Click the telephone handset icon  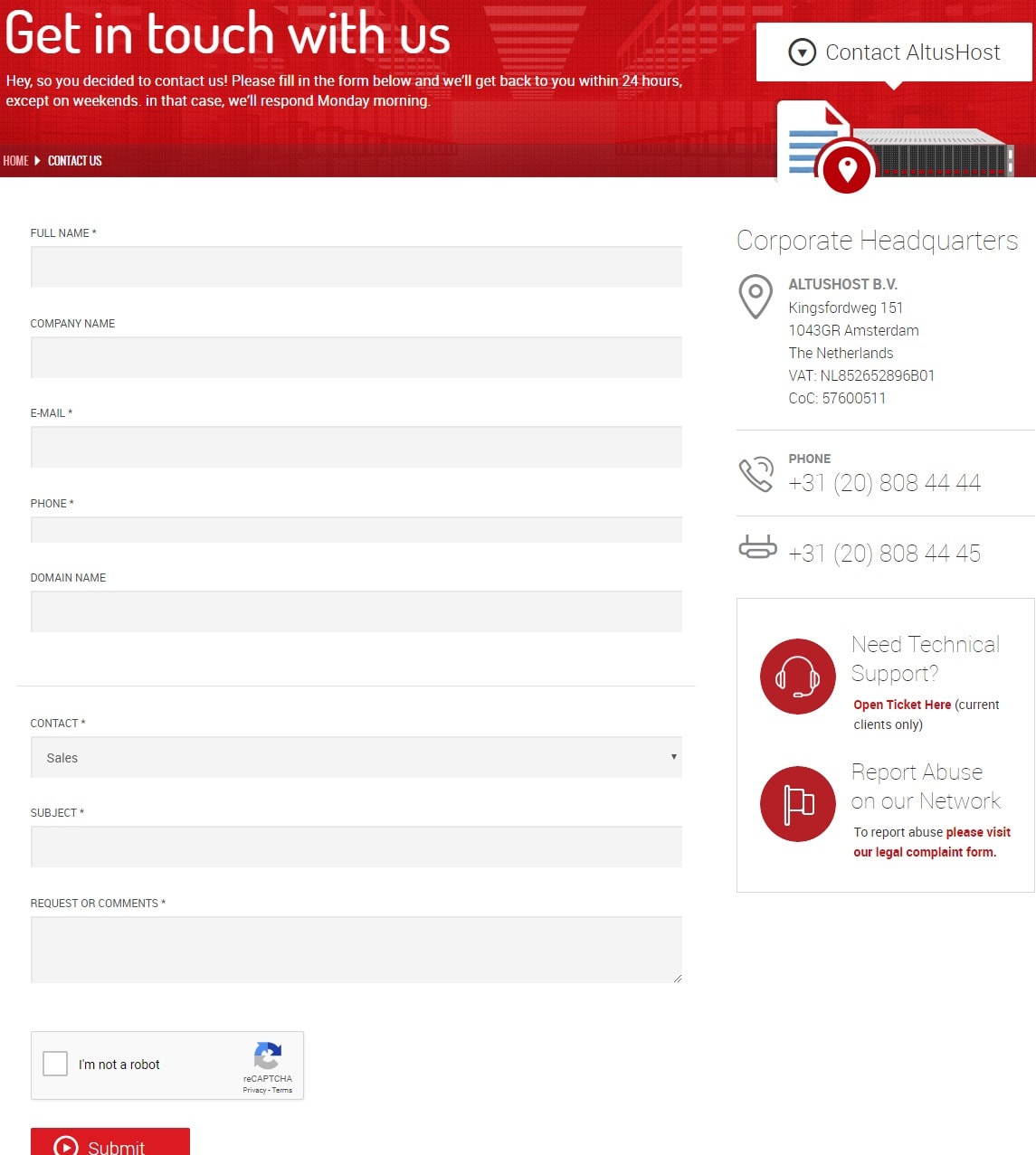pos(756,474)
